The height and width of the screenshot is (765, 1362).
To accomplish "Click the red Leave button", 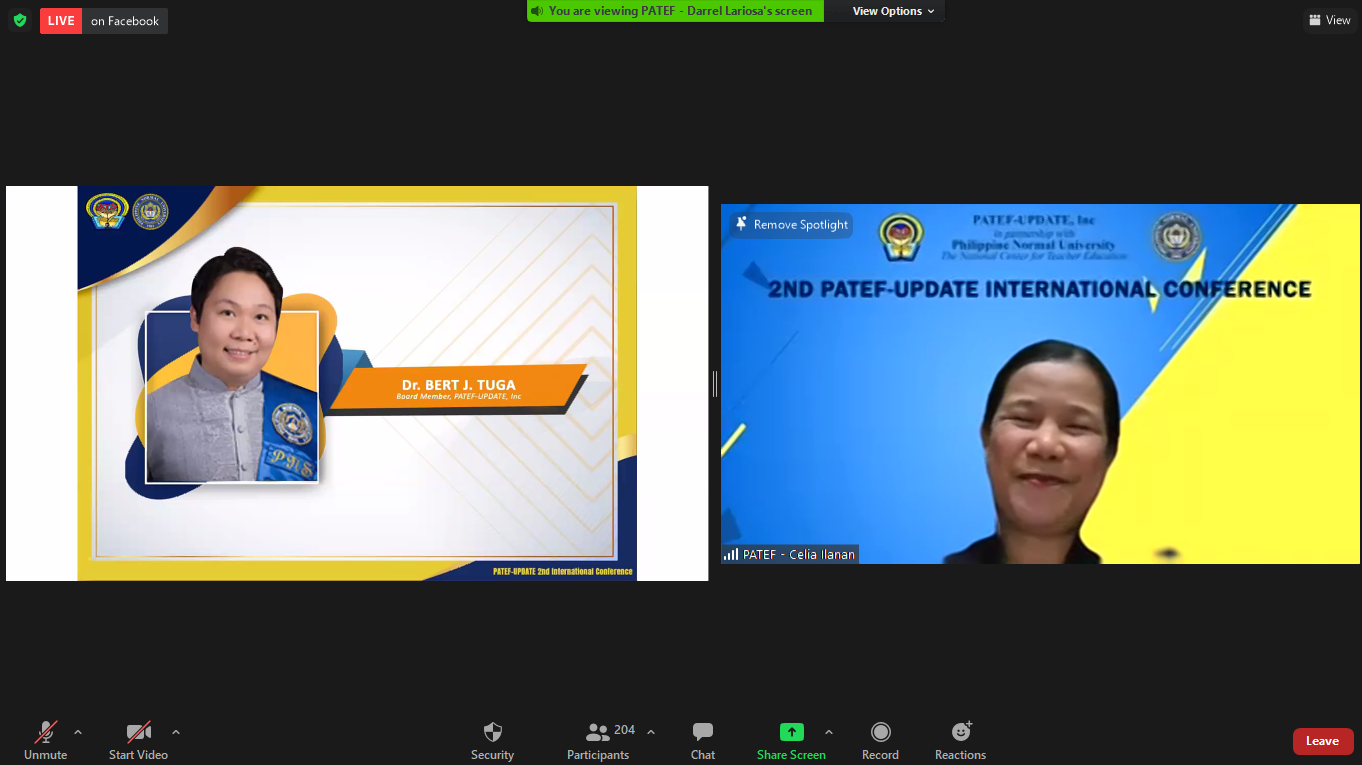I will (1322, 741).
